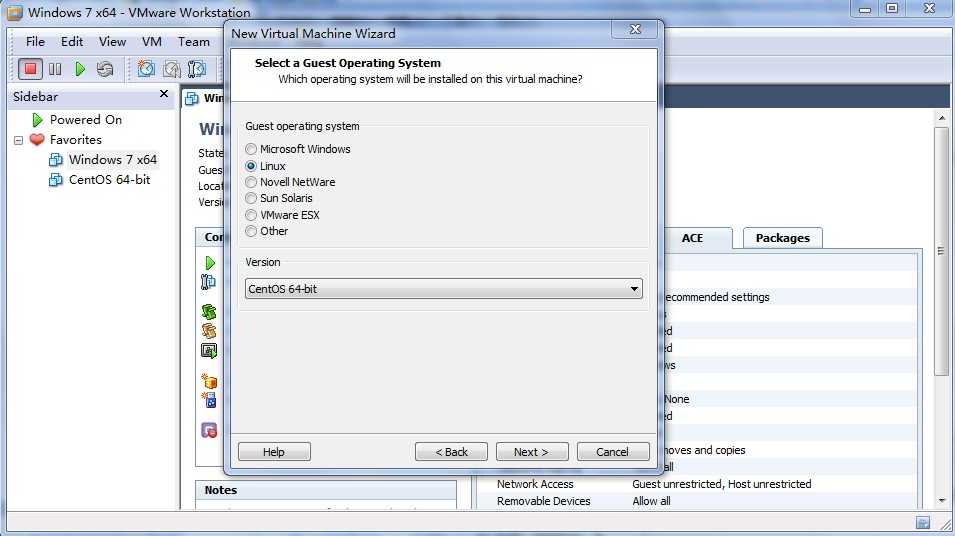Select VMware ESX radio option
Viewport: 955px width, 536px height.
pos(251,215)
